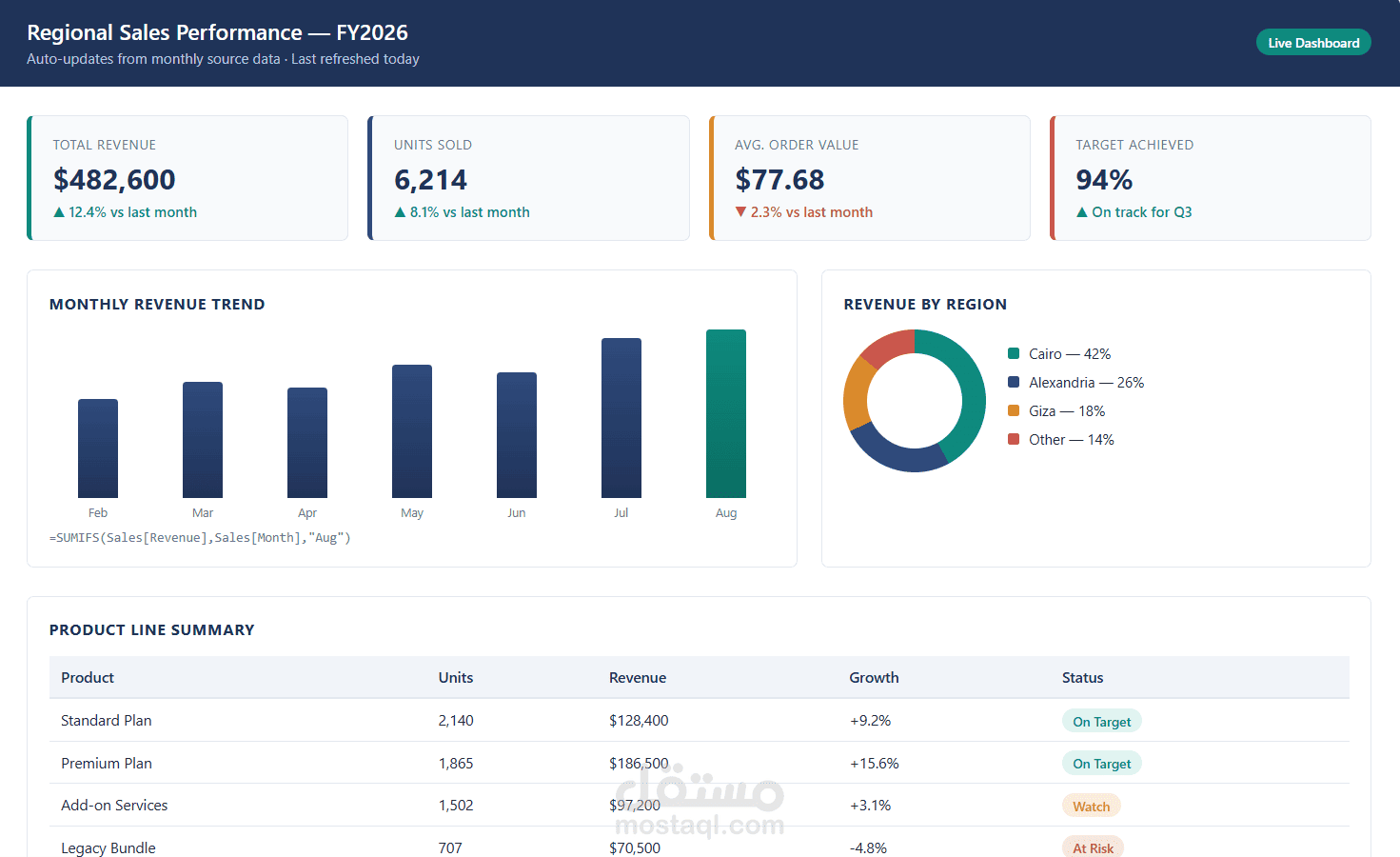Screen dimensions: 1400x857
Task: Click the navy Alexandria legend swatch
Action: (x=1014, y=382)
